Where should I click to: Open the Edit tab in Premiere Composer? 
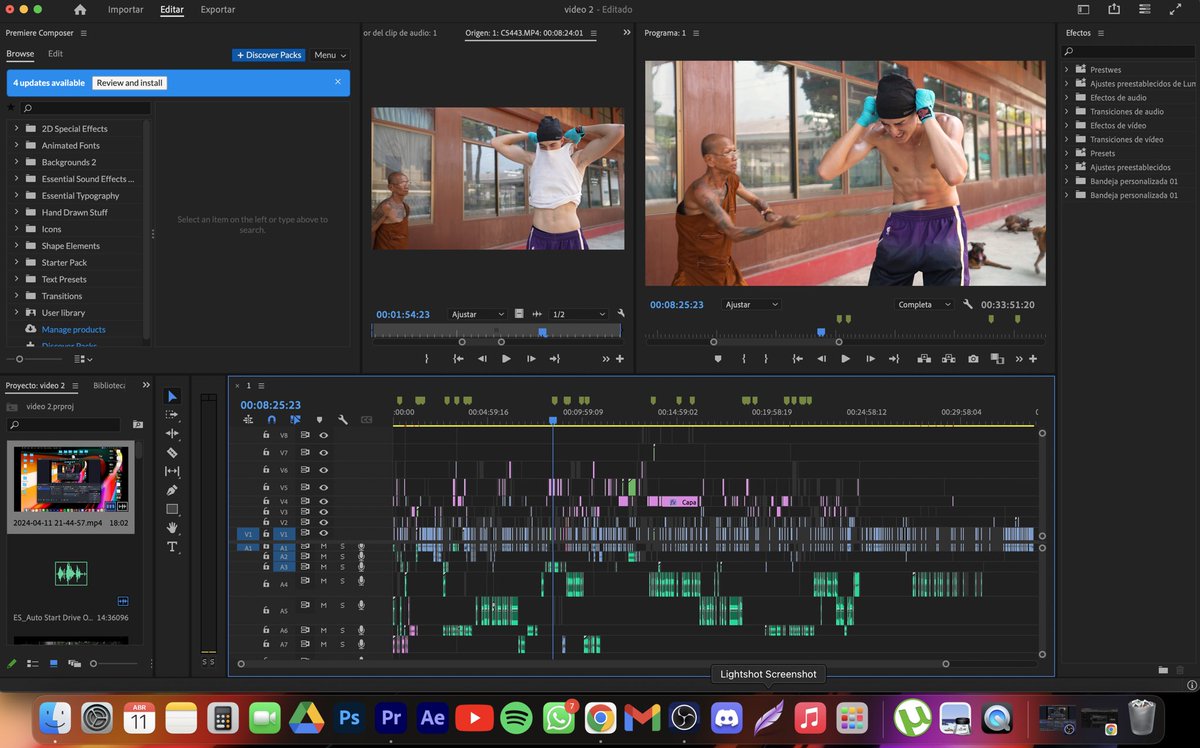point(55,54)
